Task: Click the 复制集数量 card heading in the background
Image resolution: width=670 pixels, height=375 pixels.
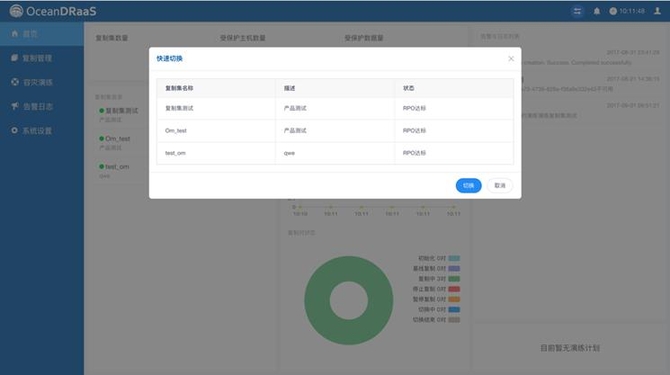Action: coord(112,38)
